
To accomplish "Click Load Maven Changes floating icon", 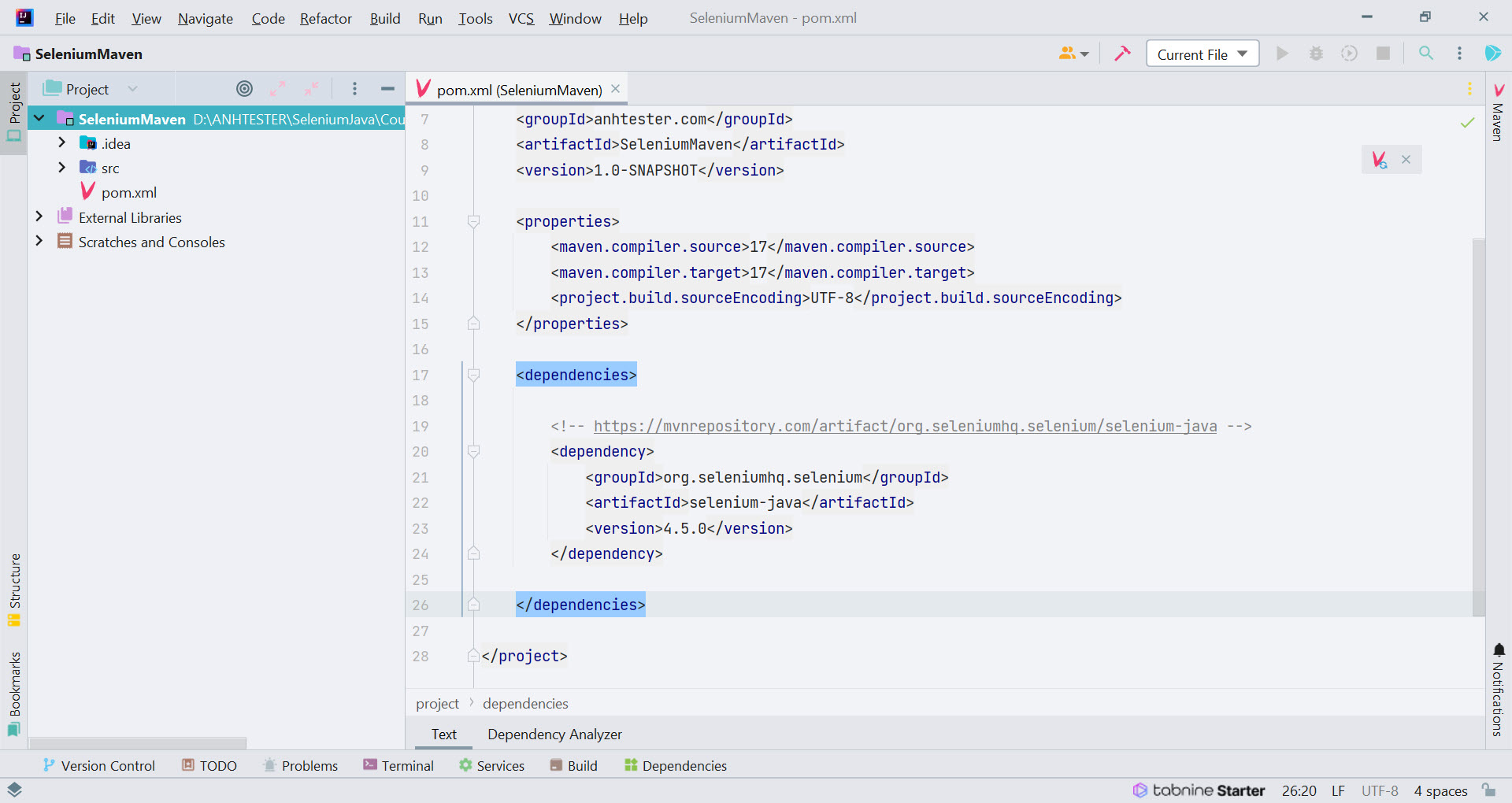I will click(1380, 160).
